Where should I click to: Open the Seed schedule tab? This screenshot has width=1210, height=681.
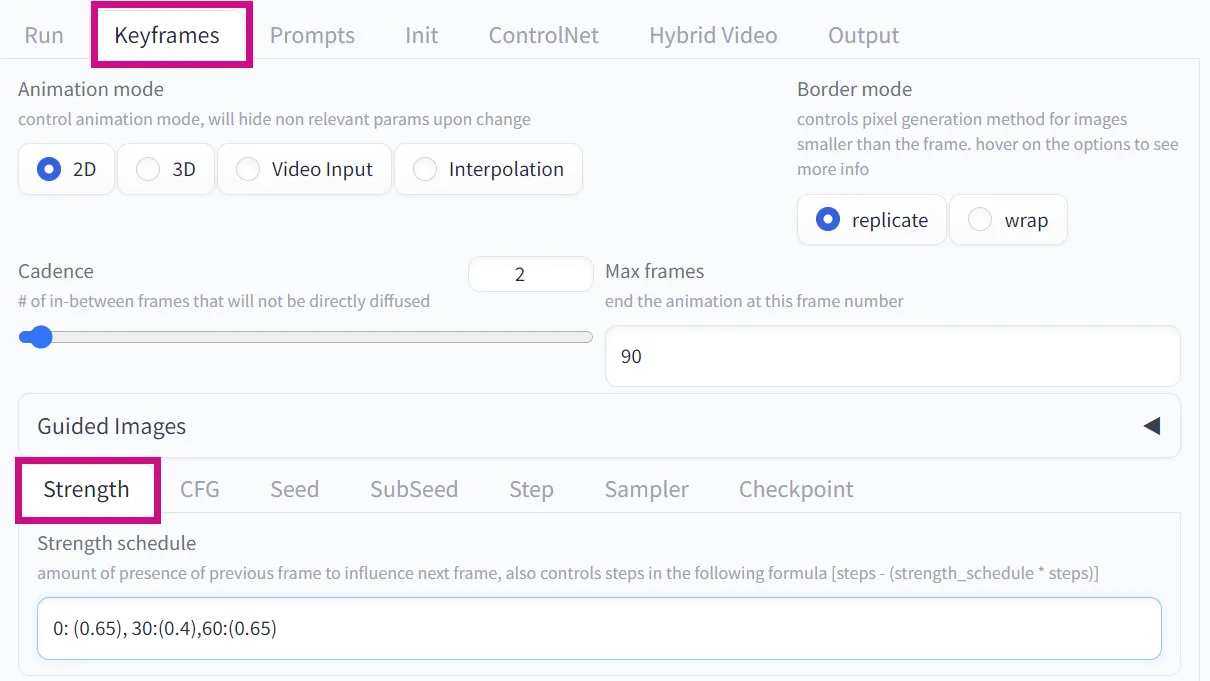[294, 490]
